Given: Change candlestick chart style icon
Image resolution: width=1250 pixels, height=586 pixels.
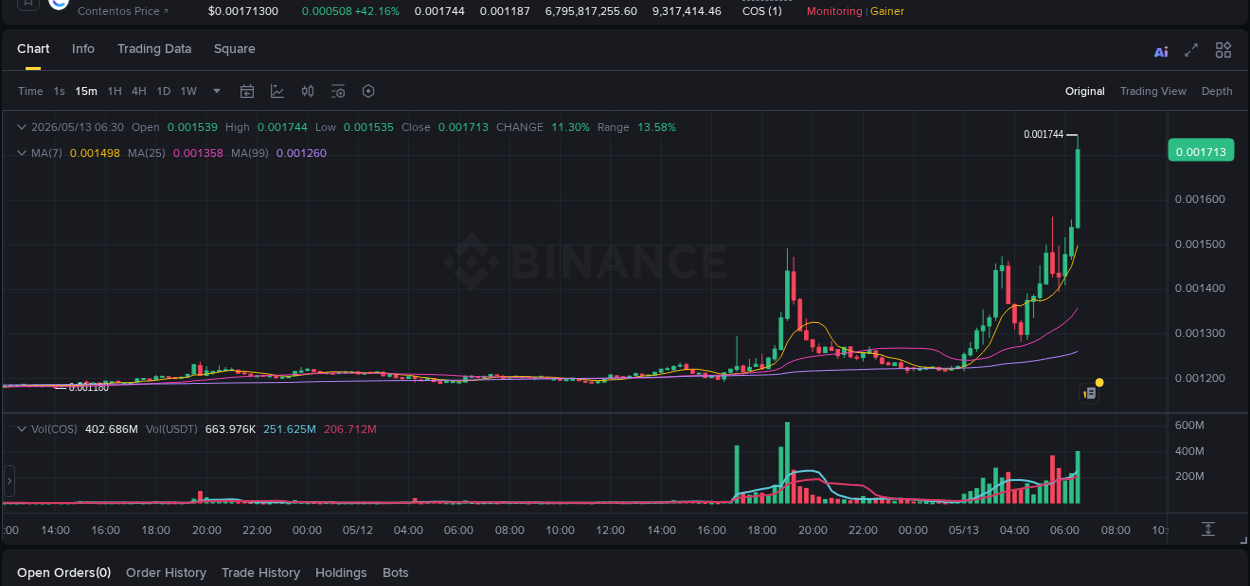Looking at the screenshot, I should coord(308,91).
